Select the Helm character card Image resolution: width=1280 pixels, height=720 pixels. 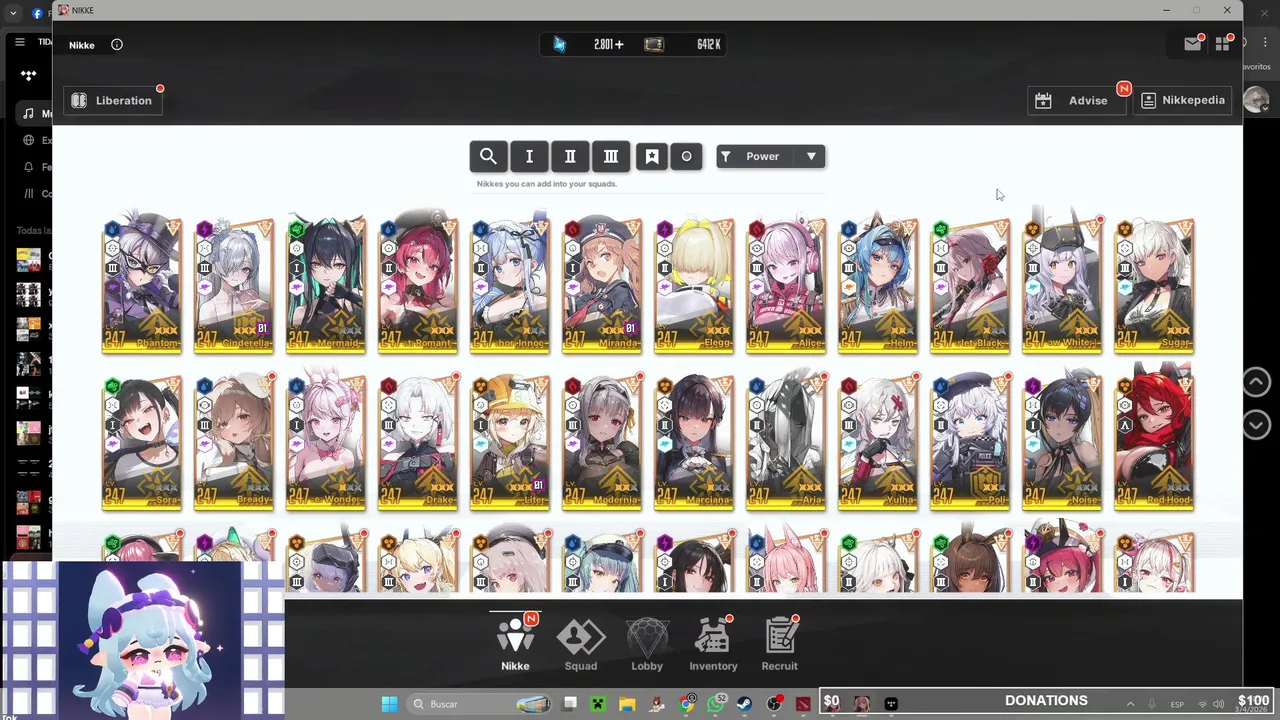(878, 285)
